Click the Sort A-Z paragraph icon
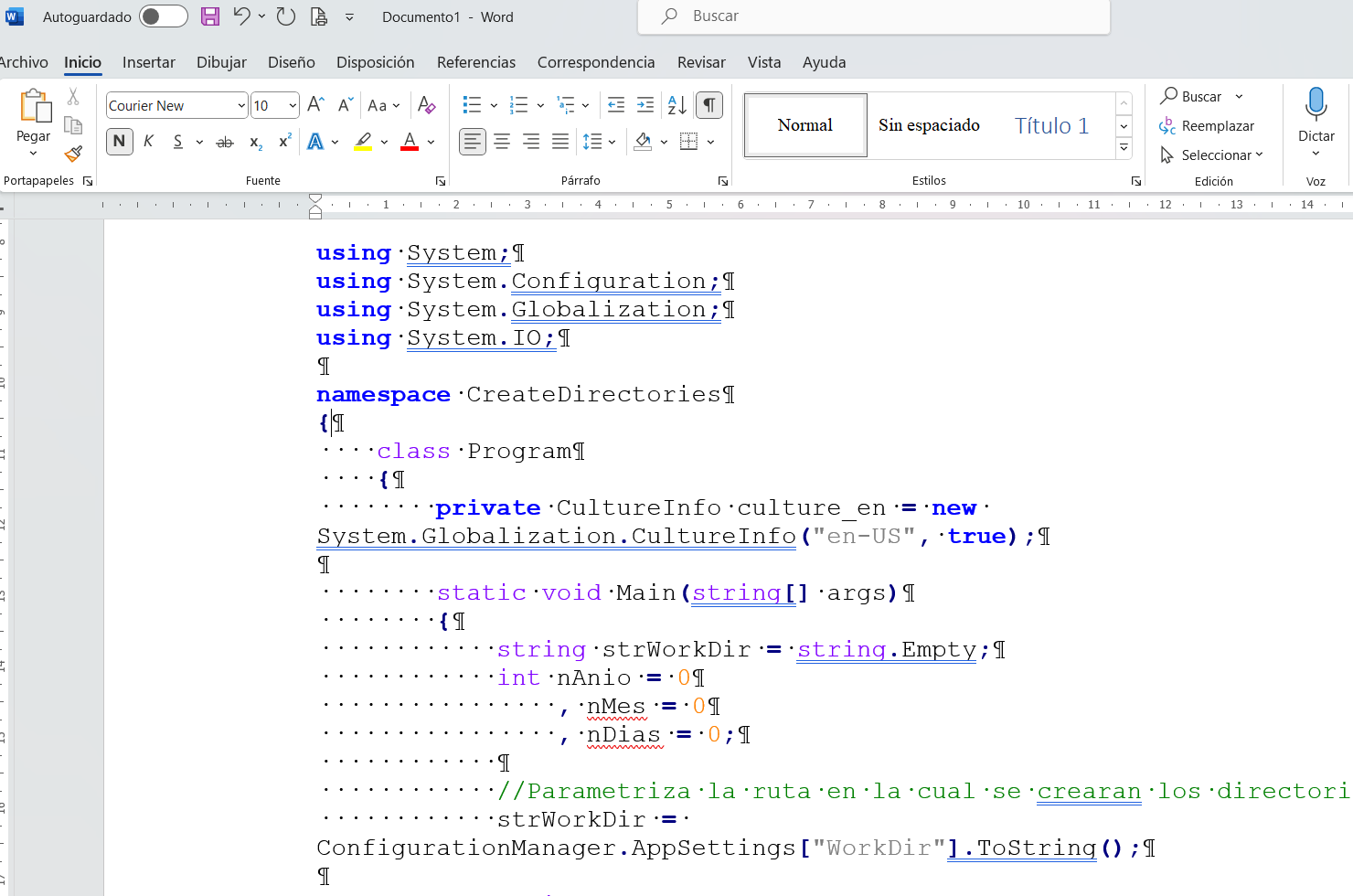The height and width of the screenshot is (896, 1353). 676,105
